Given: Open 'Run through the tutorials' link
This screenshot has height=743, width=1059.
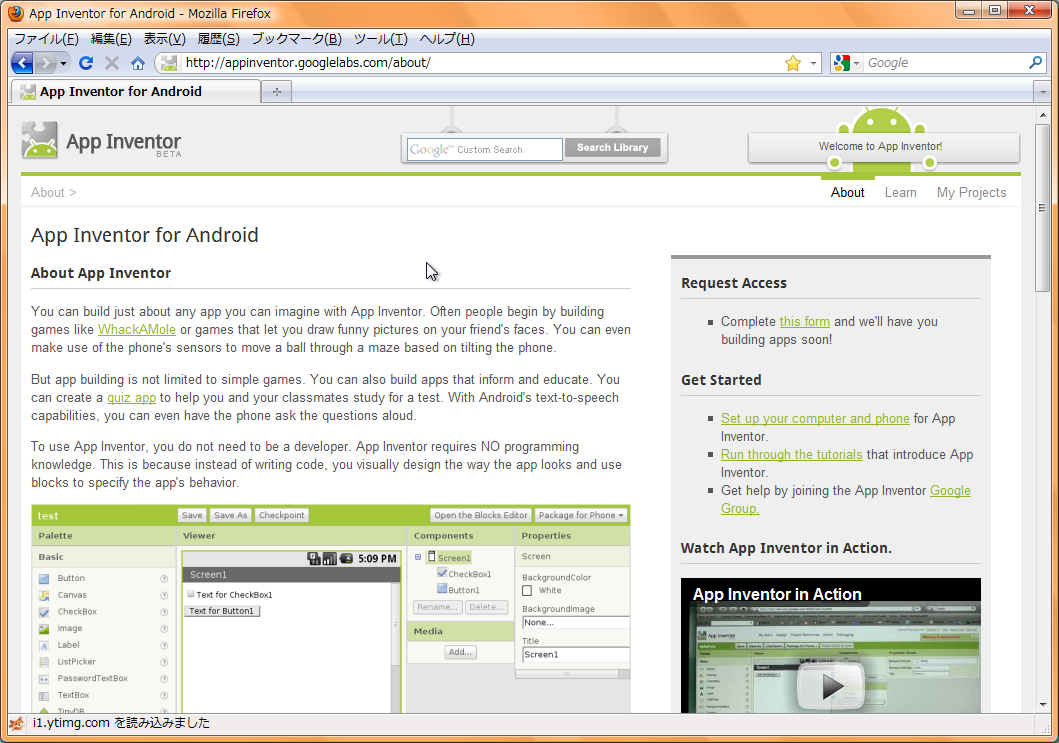Looking at the screenshot, I should click(x=792, y=455).
